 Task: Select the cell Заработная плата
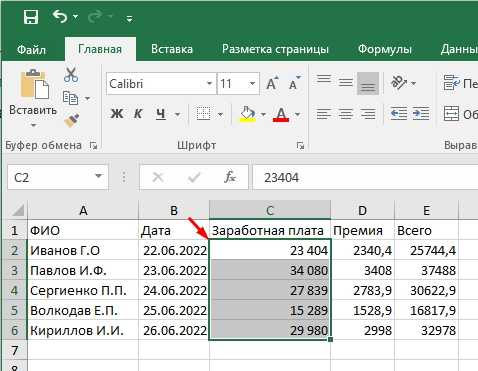click(270, 230)
